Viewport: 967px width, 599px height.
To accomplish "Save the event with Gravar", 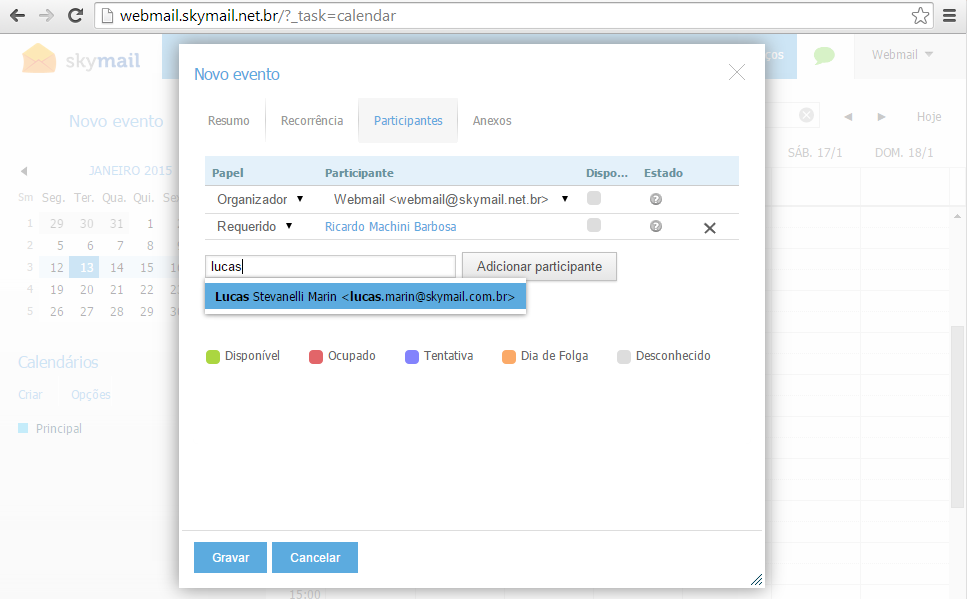I will point(231,558).
